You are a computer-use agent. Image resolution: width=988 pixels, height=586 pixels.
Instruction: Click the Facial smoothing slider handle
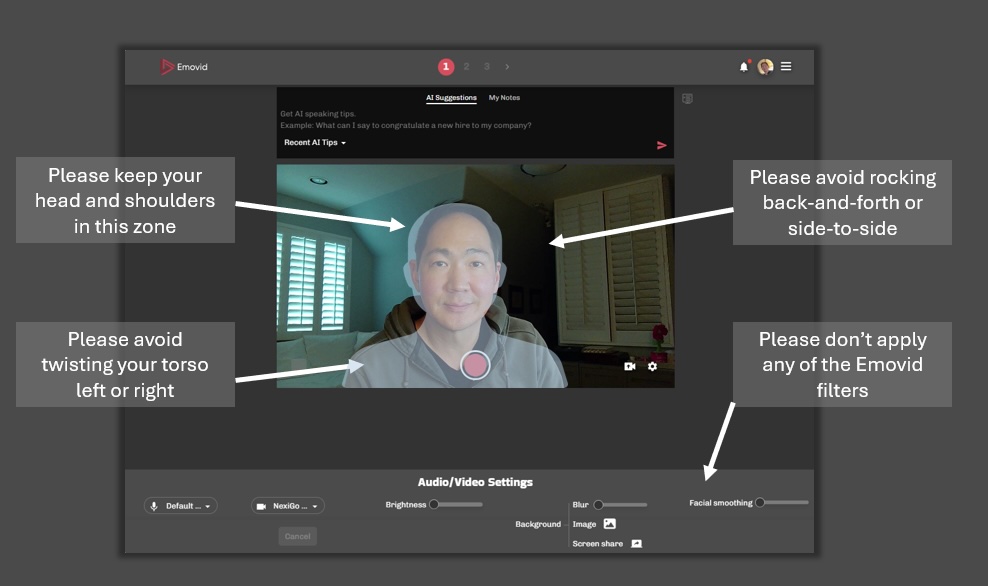(x=760, y=503)
